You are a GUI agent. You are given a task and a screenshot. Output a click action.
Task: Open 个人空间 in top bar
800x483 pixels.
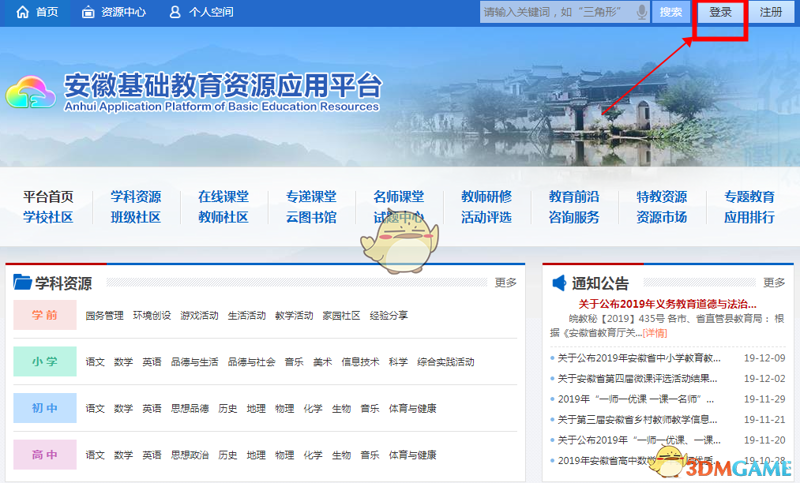pos(211,12)
